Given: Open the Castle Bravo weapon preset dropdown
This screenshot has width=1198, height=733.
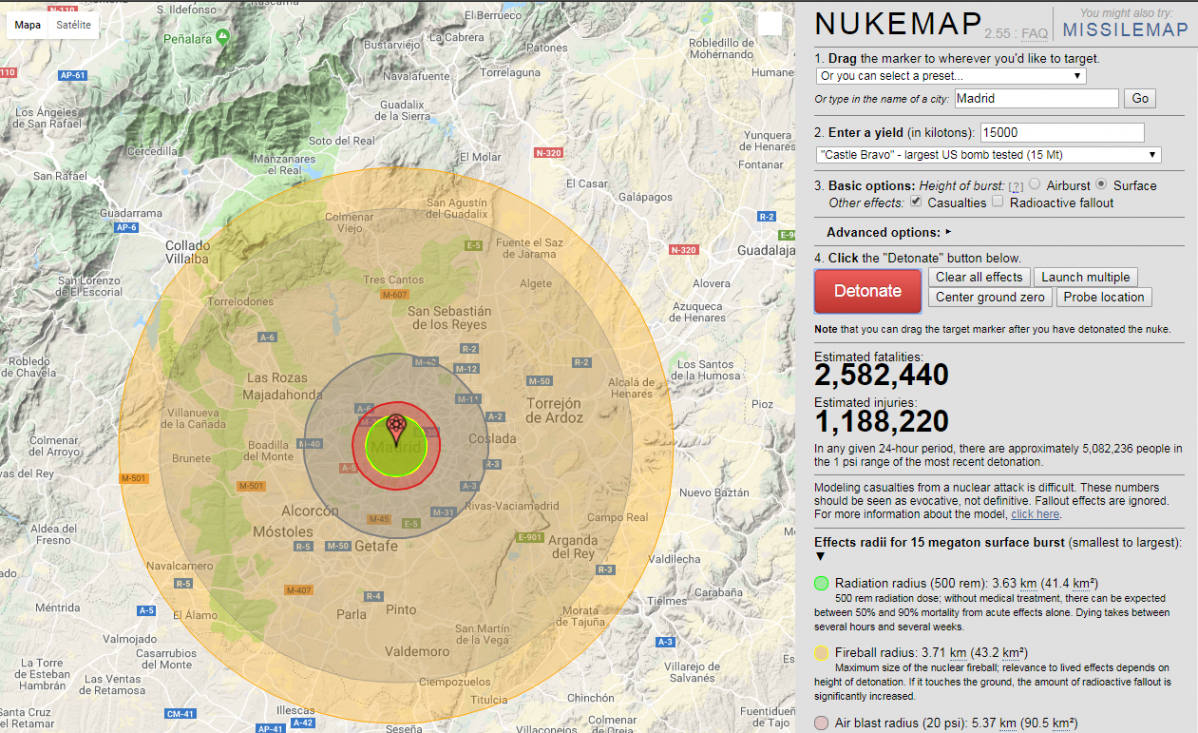Looking at the screenshot, I should pyautogui.click(x=988, y=155).
